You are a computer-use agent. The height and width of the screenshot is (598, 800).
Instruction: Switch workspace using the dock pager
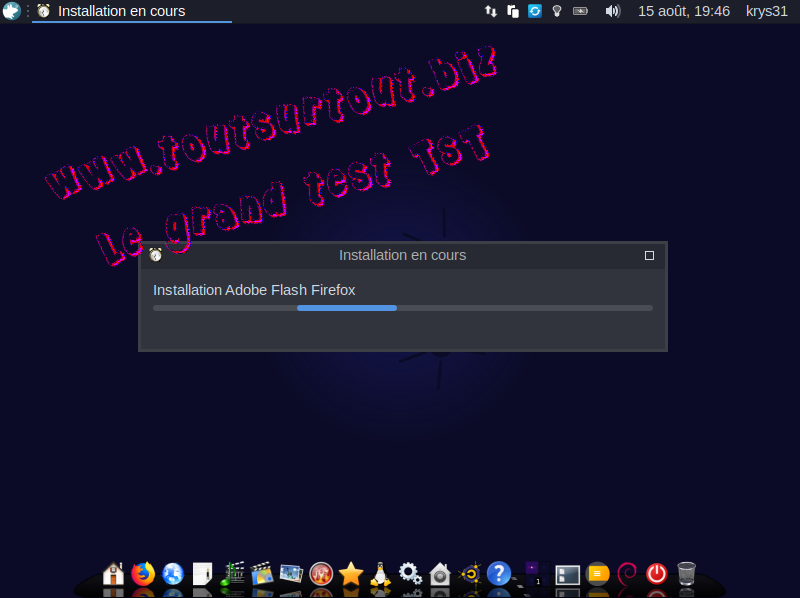pos(538,574)
